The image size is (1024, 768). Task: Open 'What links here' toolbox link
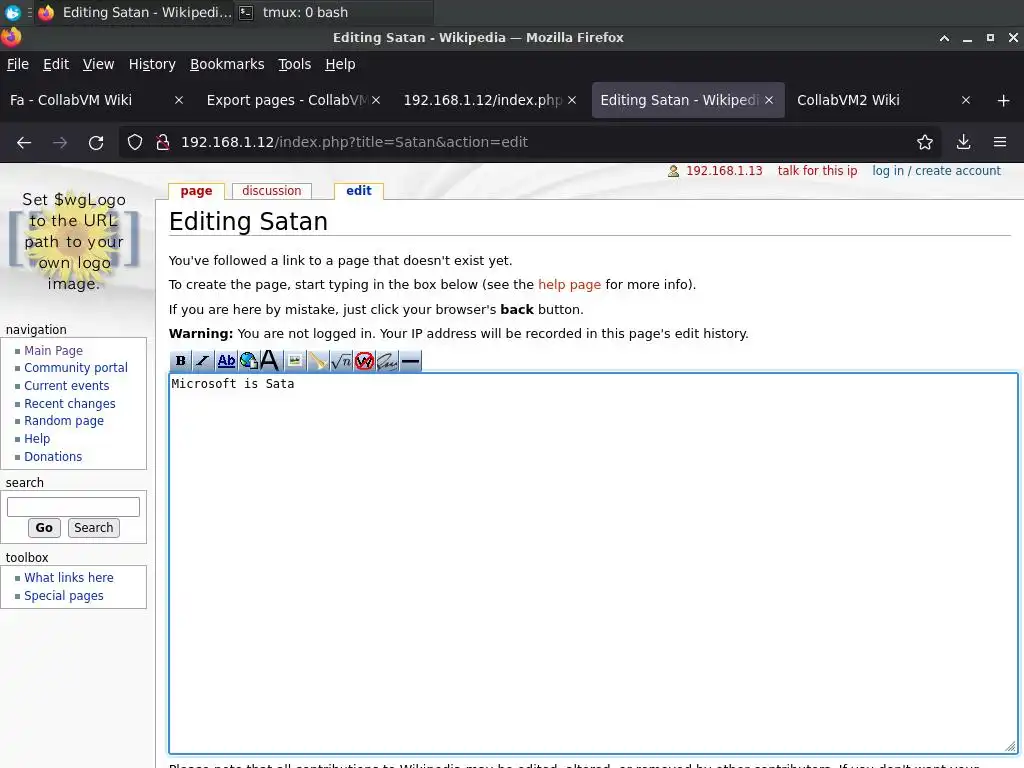69,578
